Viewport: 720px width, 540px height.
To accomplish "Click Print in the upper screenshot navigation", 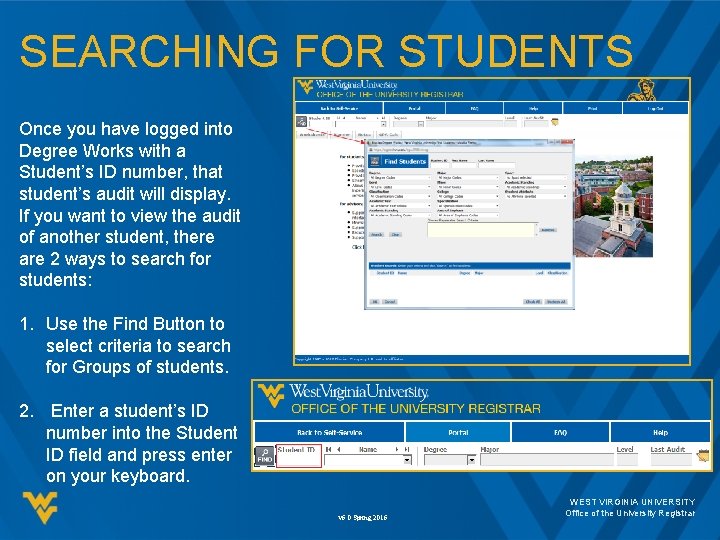I will [592, 108].
